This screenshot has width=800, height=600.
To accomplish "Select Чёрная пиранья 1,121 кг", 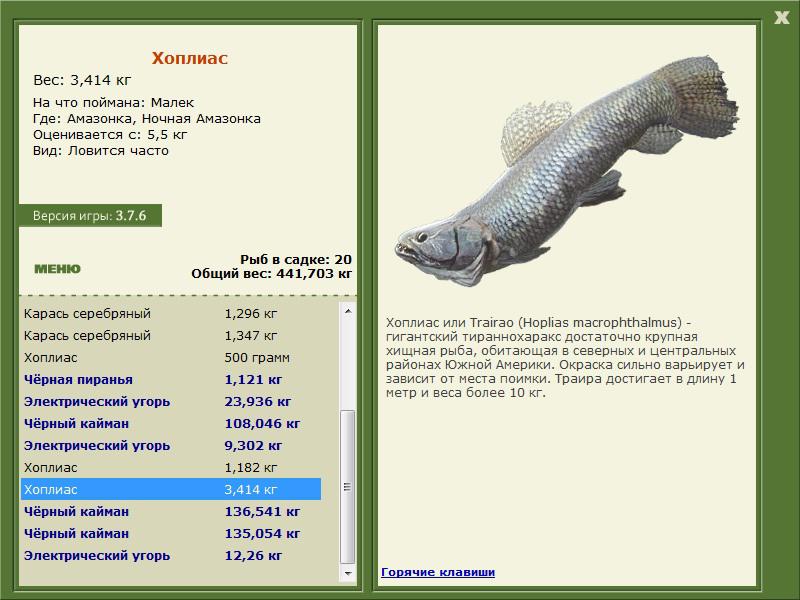I will (x=171, y=380).
